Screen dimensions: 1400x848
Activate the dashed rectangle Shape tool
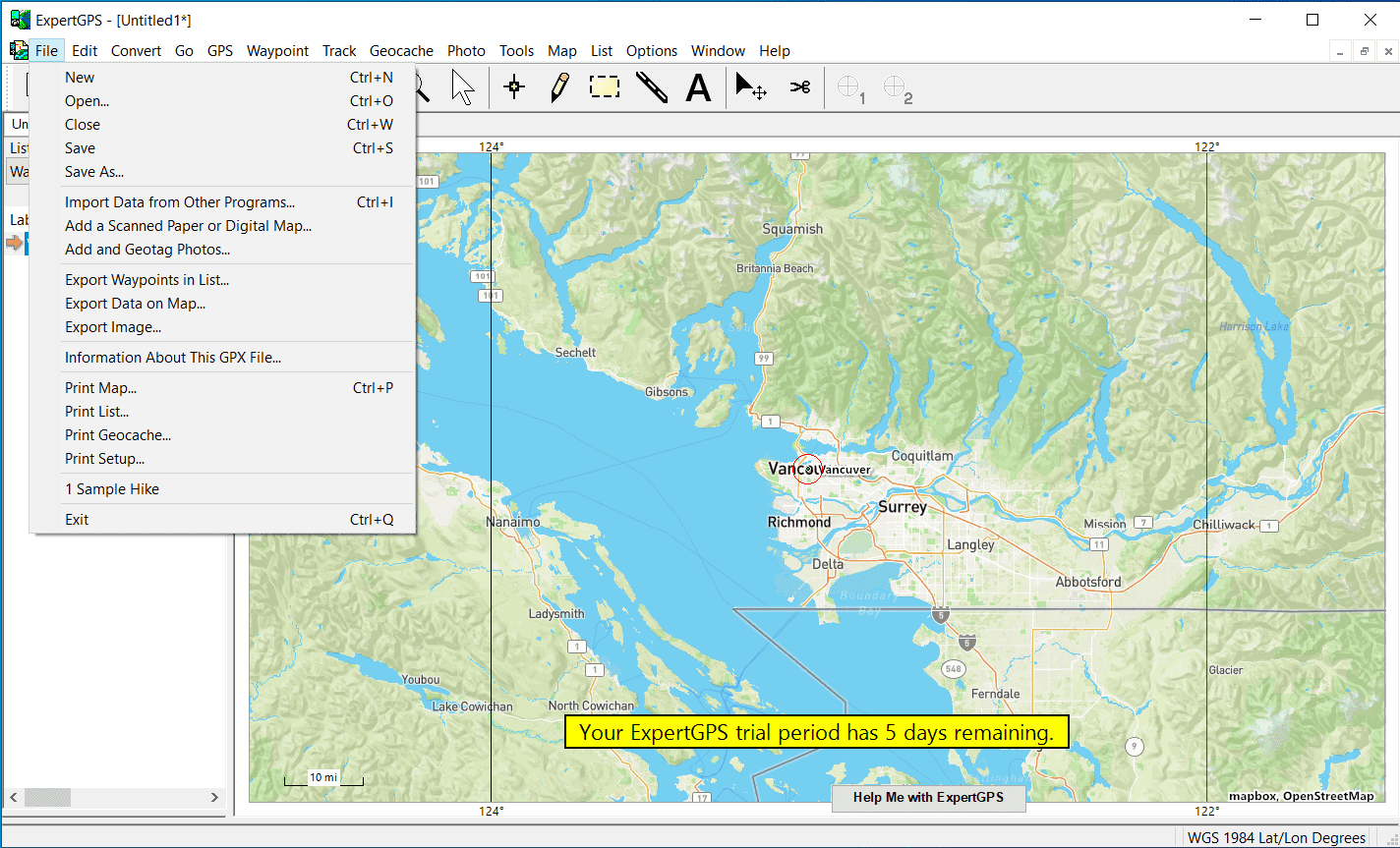click(605, 87)
